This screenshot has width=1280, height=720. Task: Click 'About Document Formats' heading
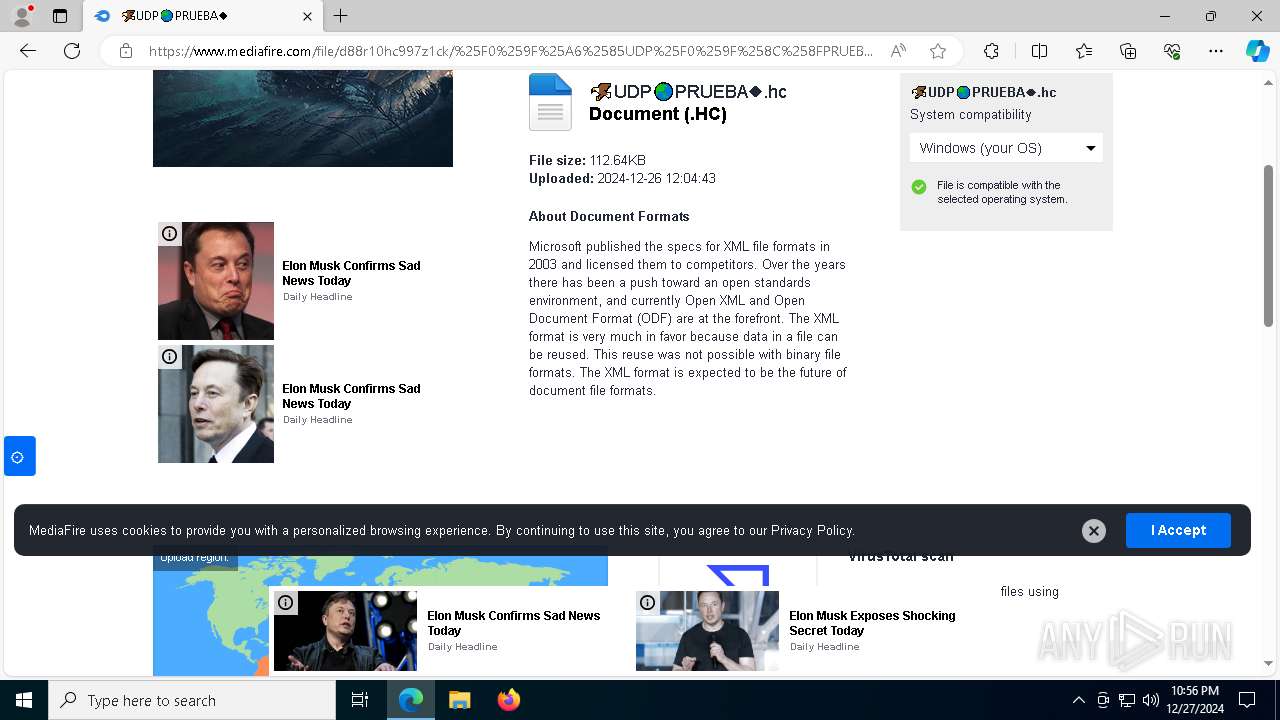pos(609,216)
